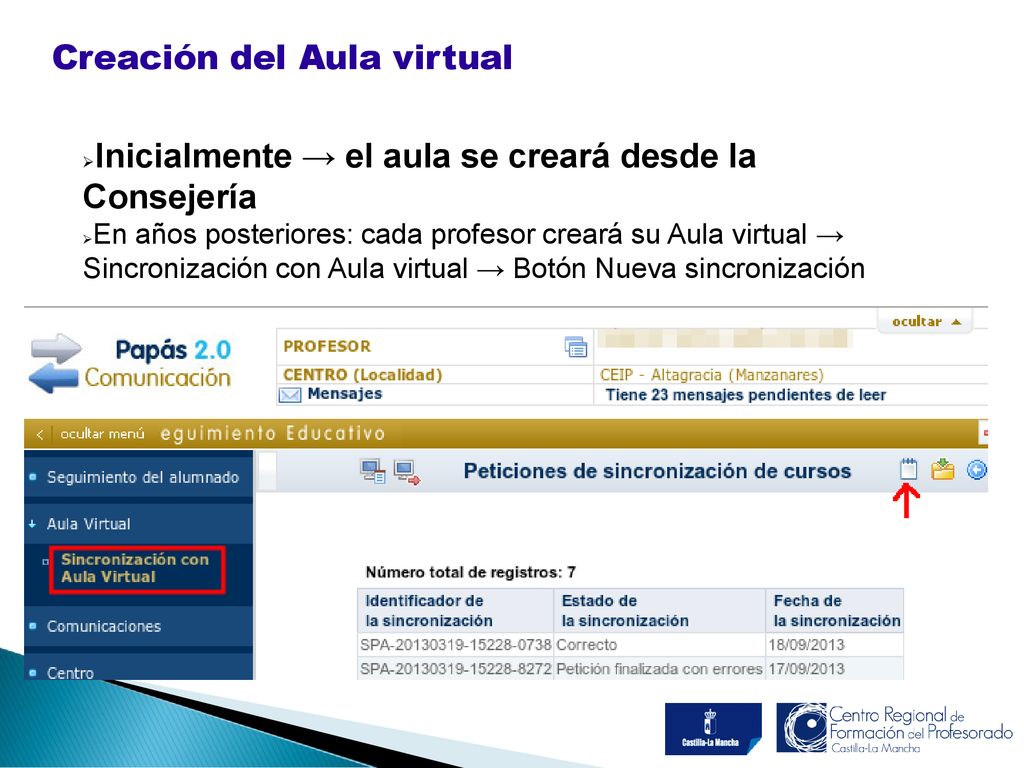Click 'Tiene 23 mensajes pendientes de leer'

[x=745, y=395]
